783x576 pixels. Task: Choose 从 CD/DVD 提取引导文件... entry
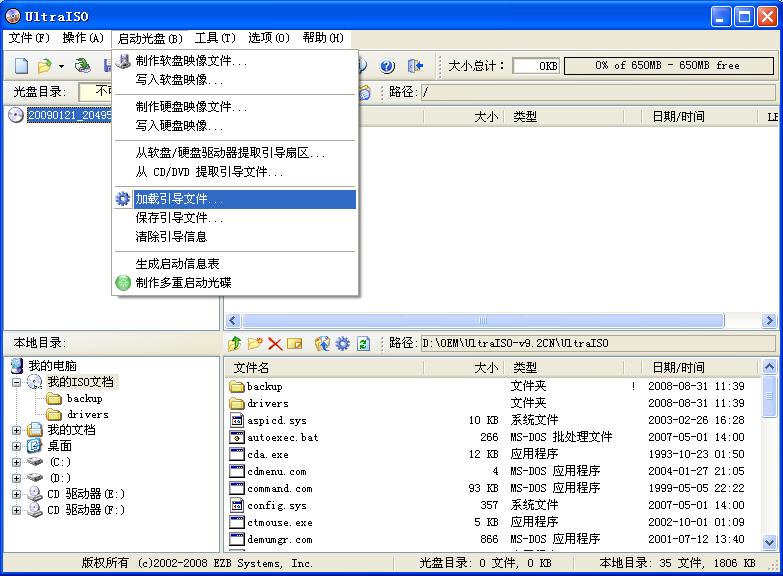coord(235,172)
